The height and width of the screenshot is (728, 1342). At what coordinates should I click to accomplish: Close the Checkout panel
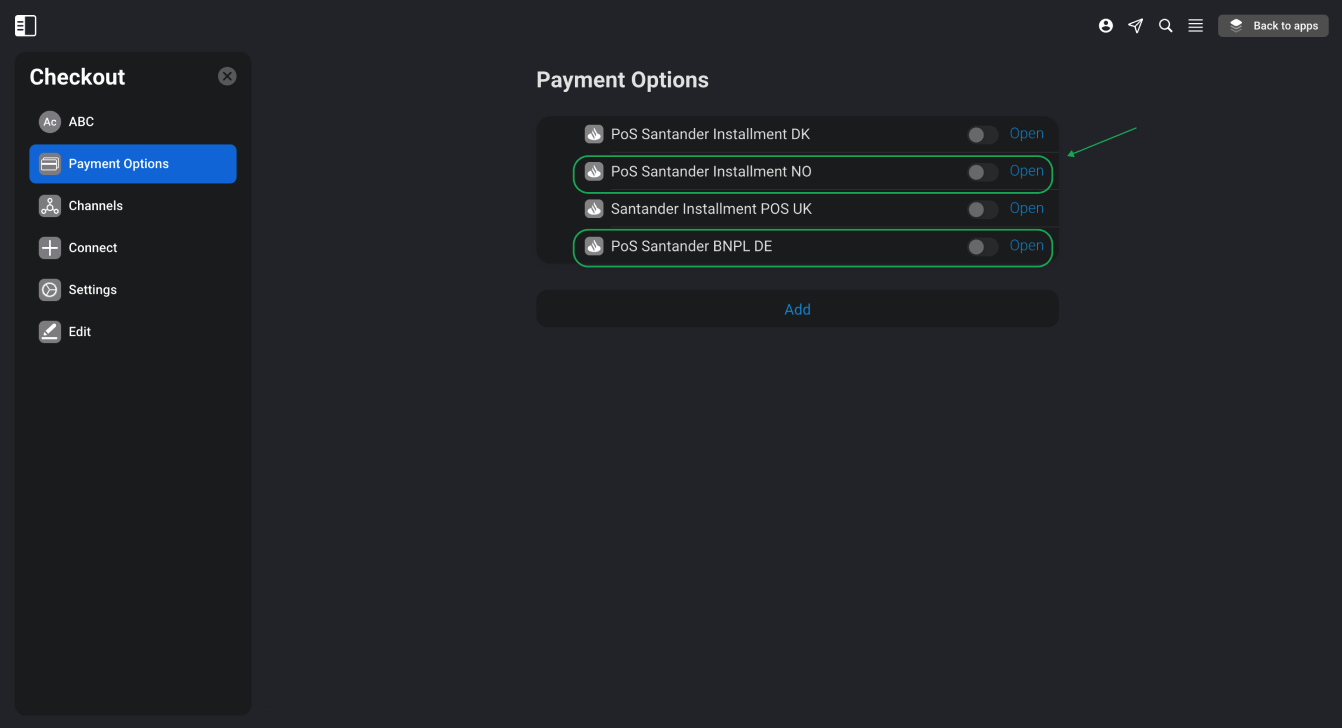coord(228,76)
